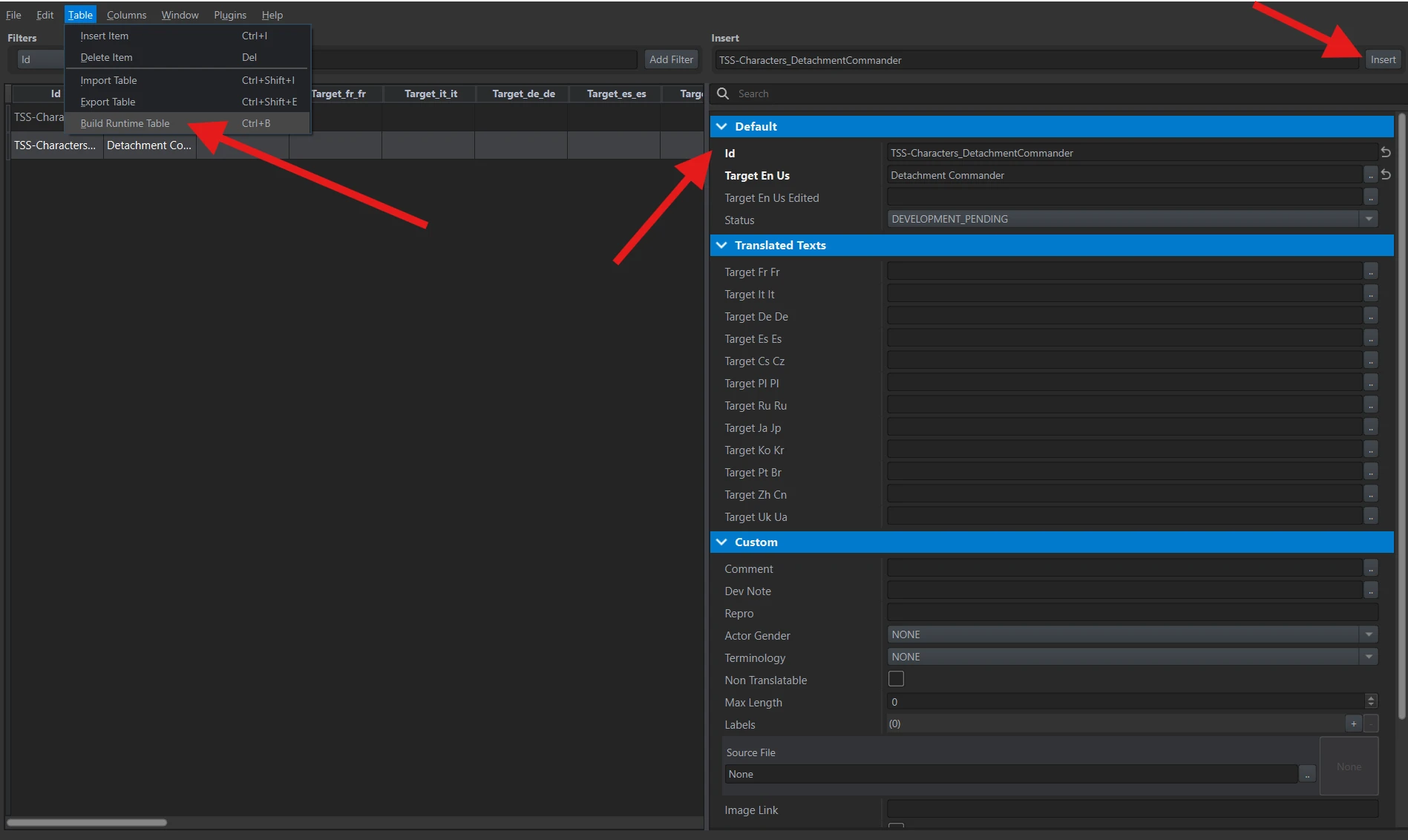Screen dimensions: 1408x840
Task: Open editor button for Target Cs Cz
Action: click(x=1371, y=361)
